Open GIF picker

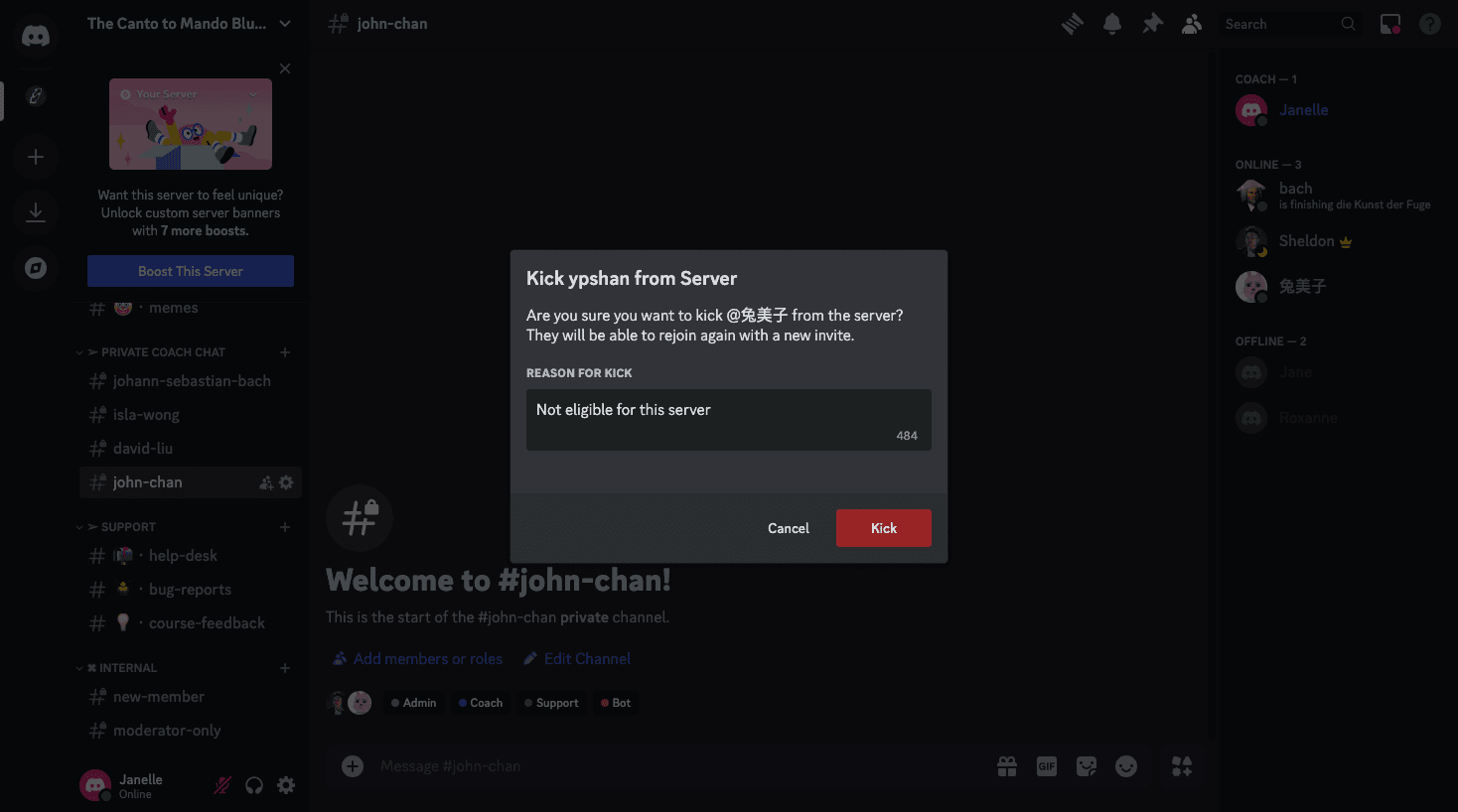pos(1047,766)
